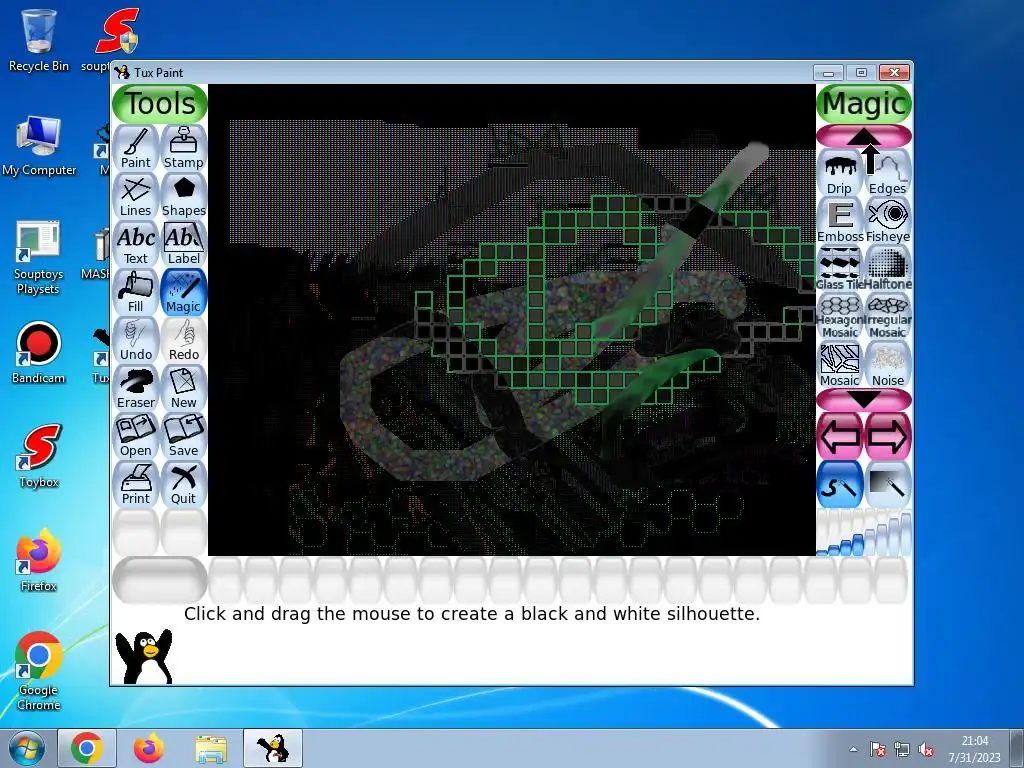The width and height of the screenshot is (1024, 768).
Task: Show hidden system tray icons
Action: coord(854,749)
